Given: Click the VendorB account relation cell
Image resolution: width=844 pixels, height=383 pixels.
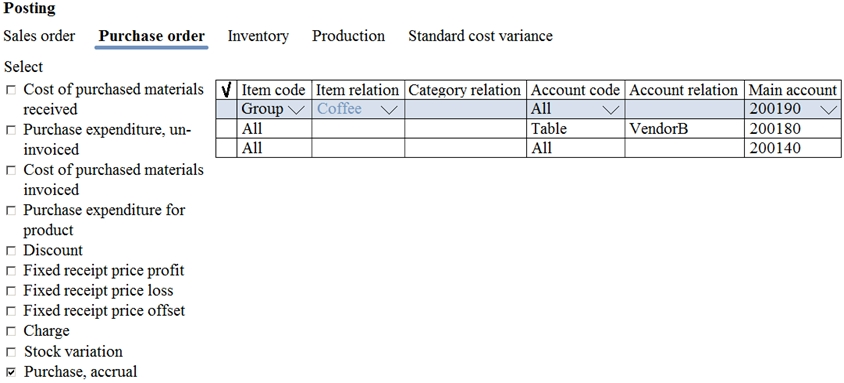Looking at the screenshot, I should coord(684,129).
